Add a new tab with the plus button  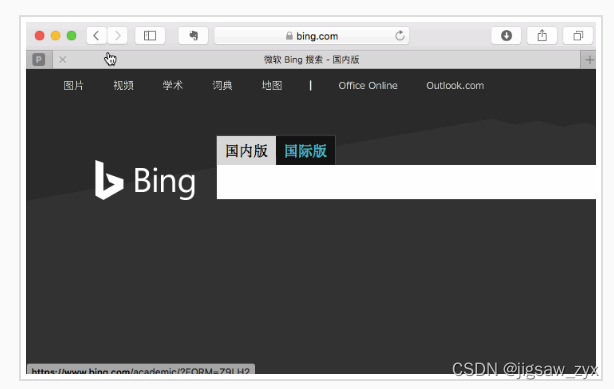click(589, 60)
